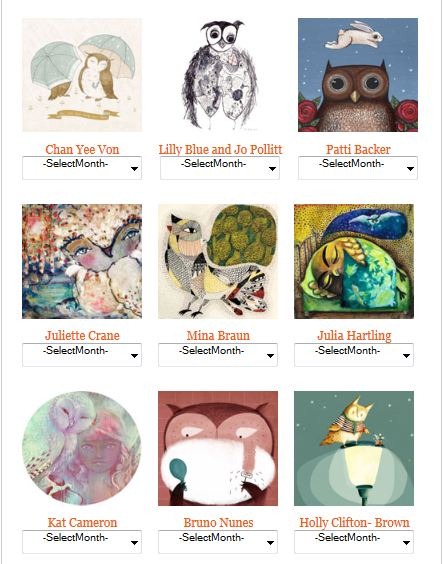Select the brown owl with leaping rabbit picture

(358, 75)
